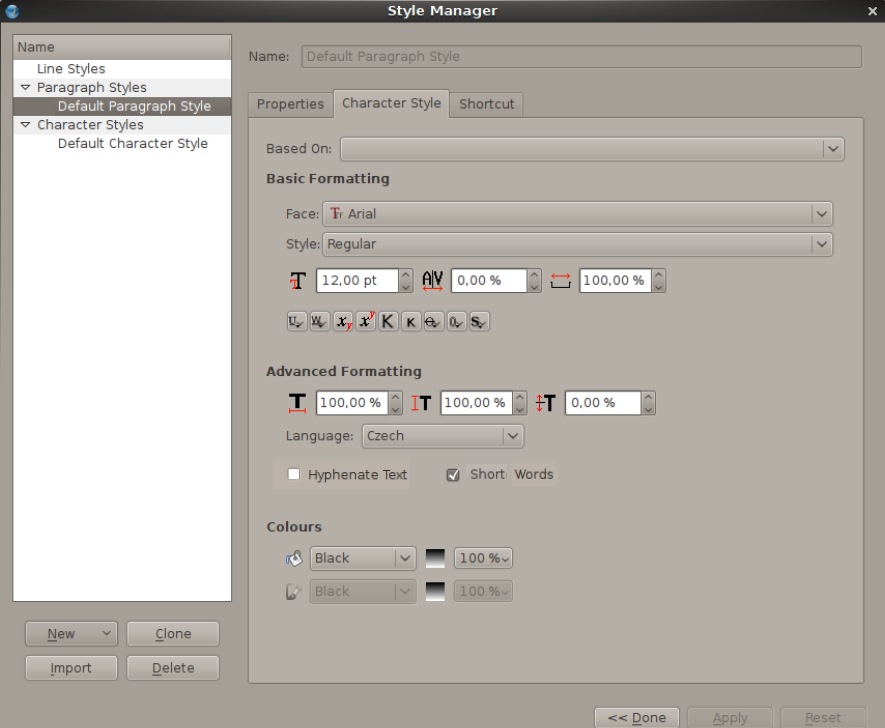Click the fill shade gradient swatch
The height and width of the screenshot is (728, 885).
point(435,559)
